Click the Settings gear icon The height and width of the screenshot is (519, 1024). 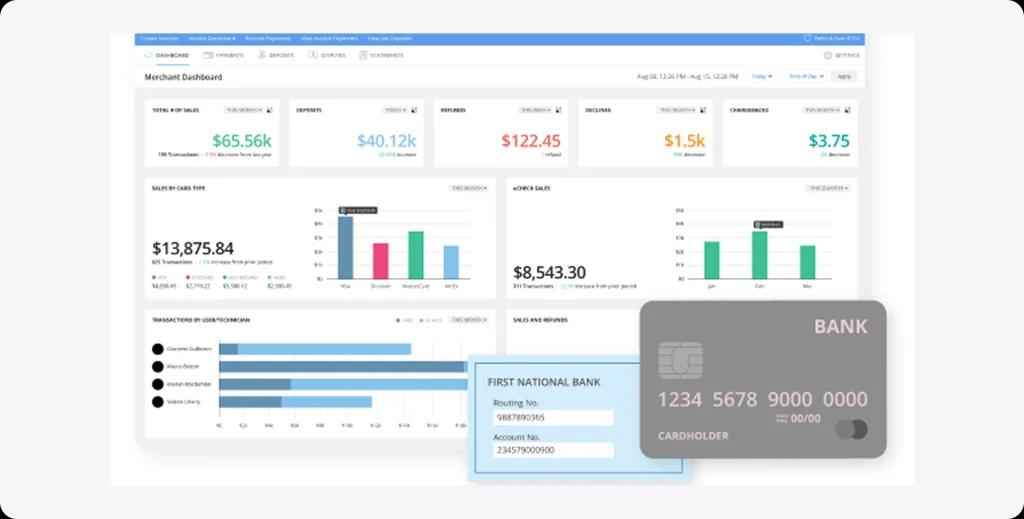(x=828, y=55)
